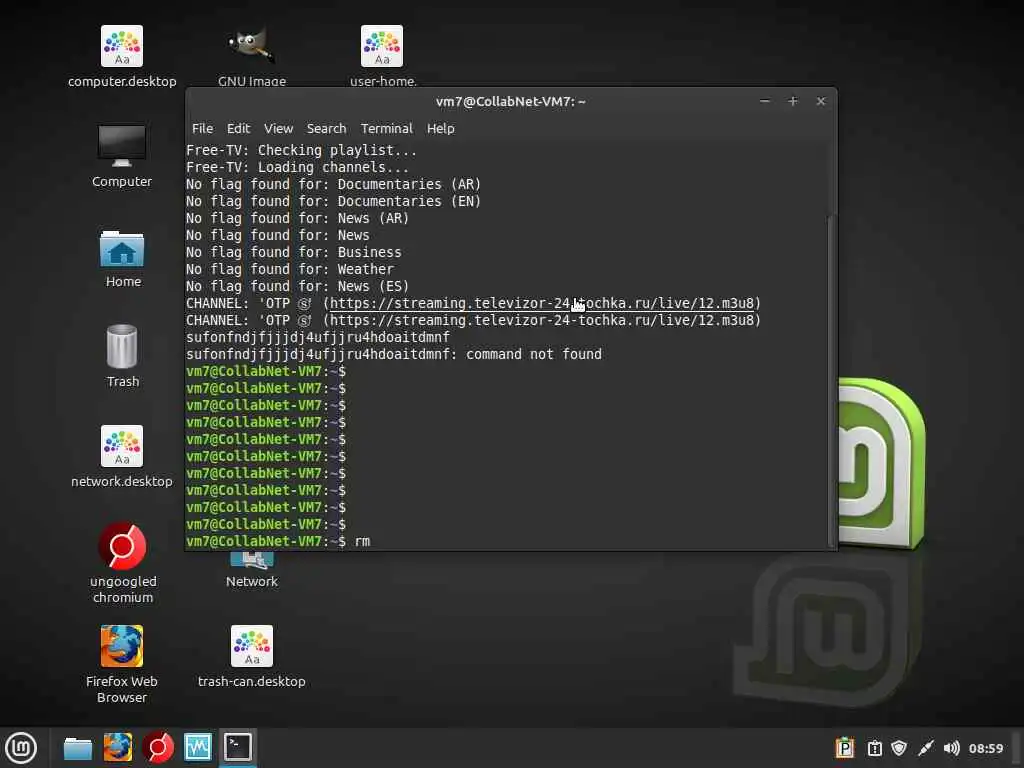Open the Linux Mint start menu
This screenshot has height=768, width=1024.
click(21, 748)
